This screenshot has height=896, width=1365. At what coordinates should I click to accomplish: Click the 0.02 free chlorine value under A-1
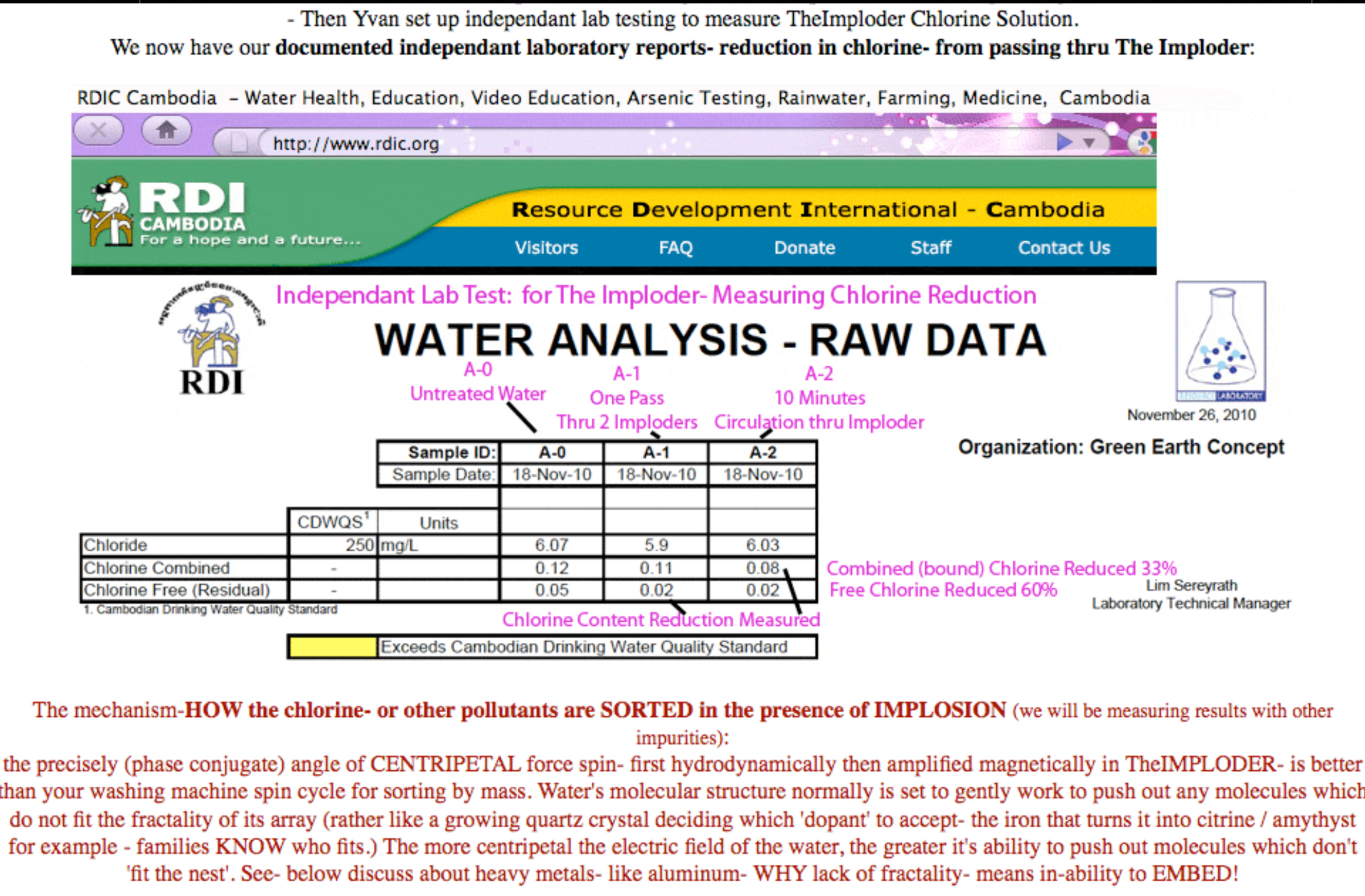[656, 591]
